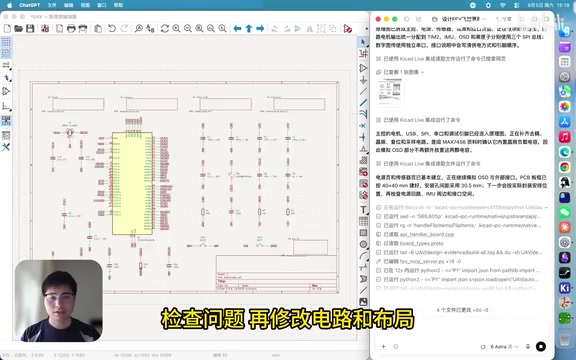
Task: Open the 编辑 menu in menu bar
Action: click(68, 5)
